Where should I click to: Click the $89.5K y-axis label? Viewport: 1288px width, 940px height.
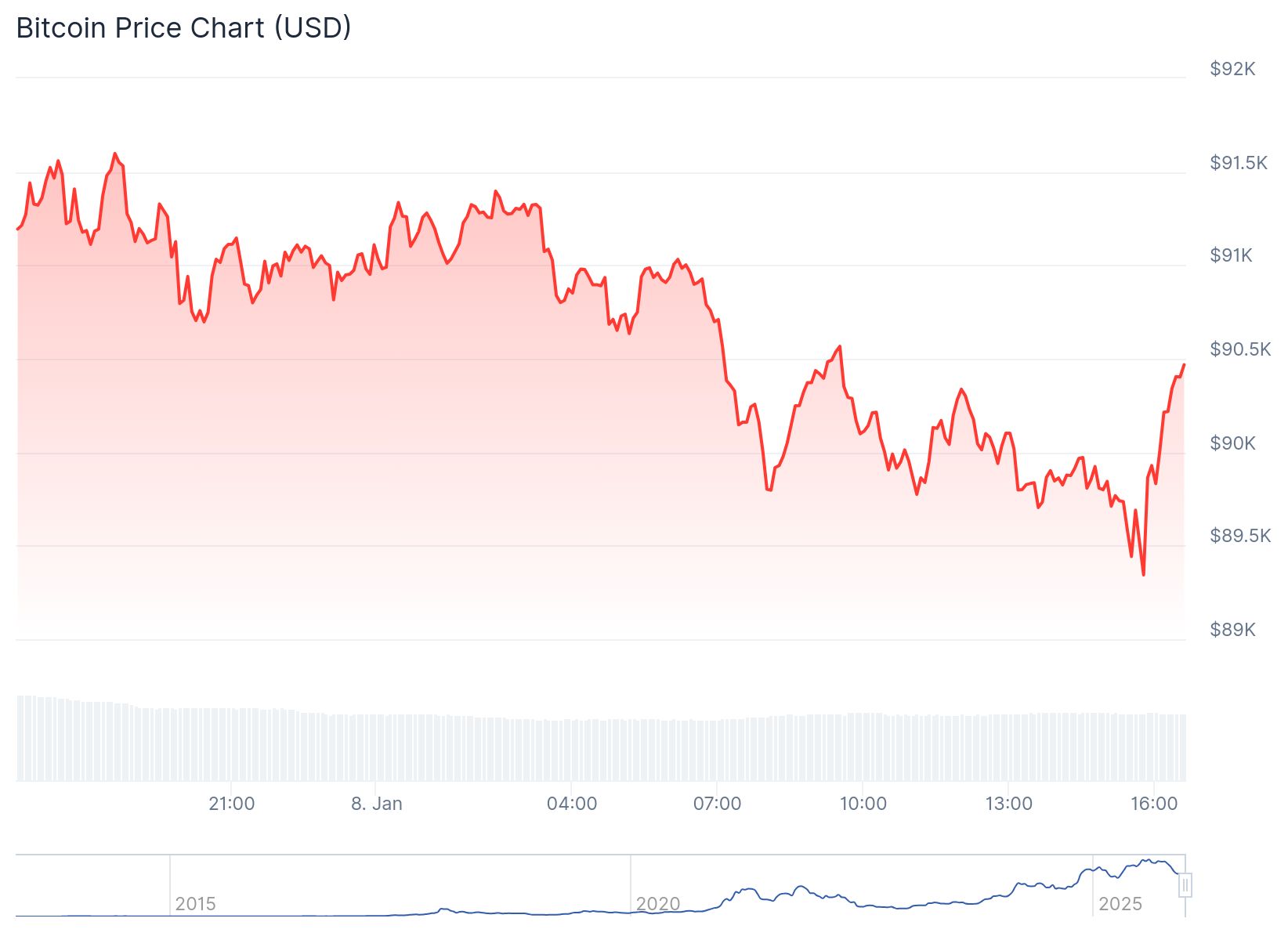tap(1239, 536)
